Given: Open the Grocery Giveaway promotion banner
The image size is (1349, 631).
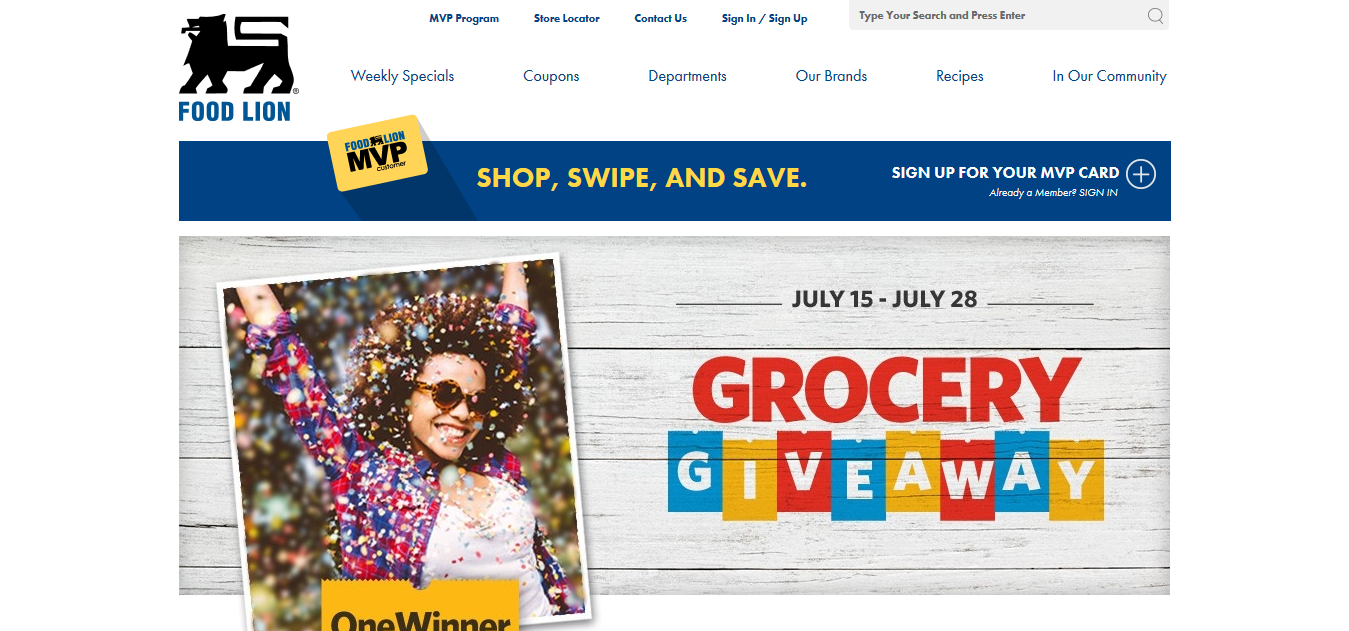Looking at the screenshot, I should pyautogui.click(x=674, y=416).
